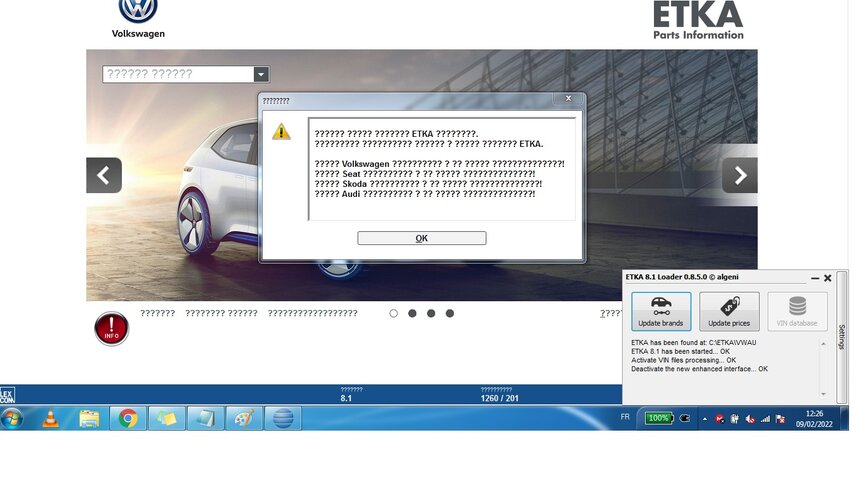Launch VLC media player from taskbar
The height and width of the screenshot is (480, 854).
pyautogui.click(x=51, y=418)
